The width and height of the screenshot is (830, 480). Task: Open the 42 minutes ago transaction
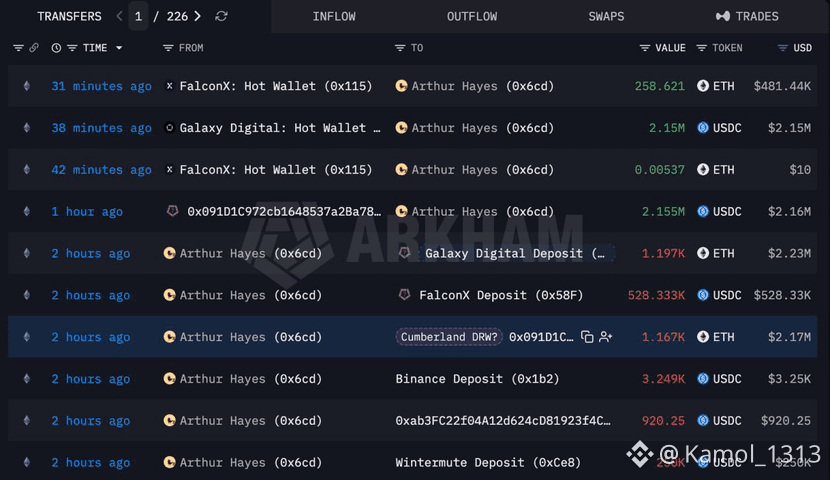point(101,170)
